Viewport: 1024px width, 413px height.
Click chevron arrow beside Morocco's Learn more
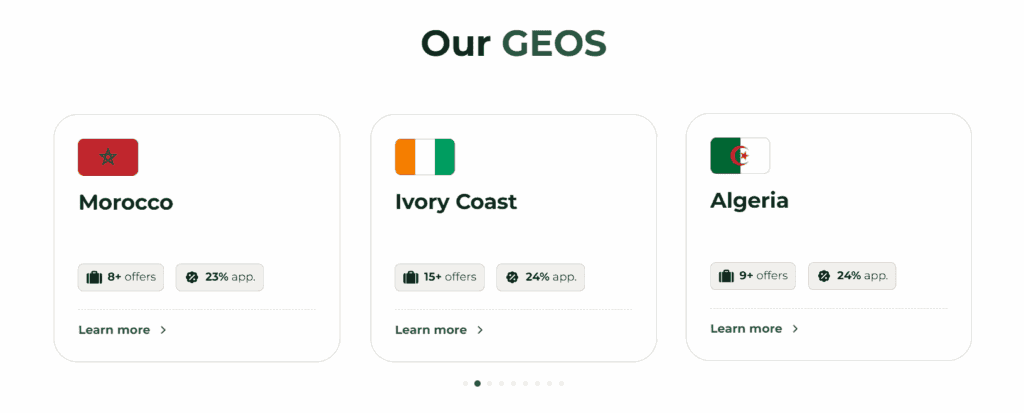click(x=164, y=330)
